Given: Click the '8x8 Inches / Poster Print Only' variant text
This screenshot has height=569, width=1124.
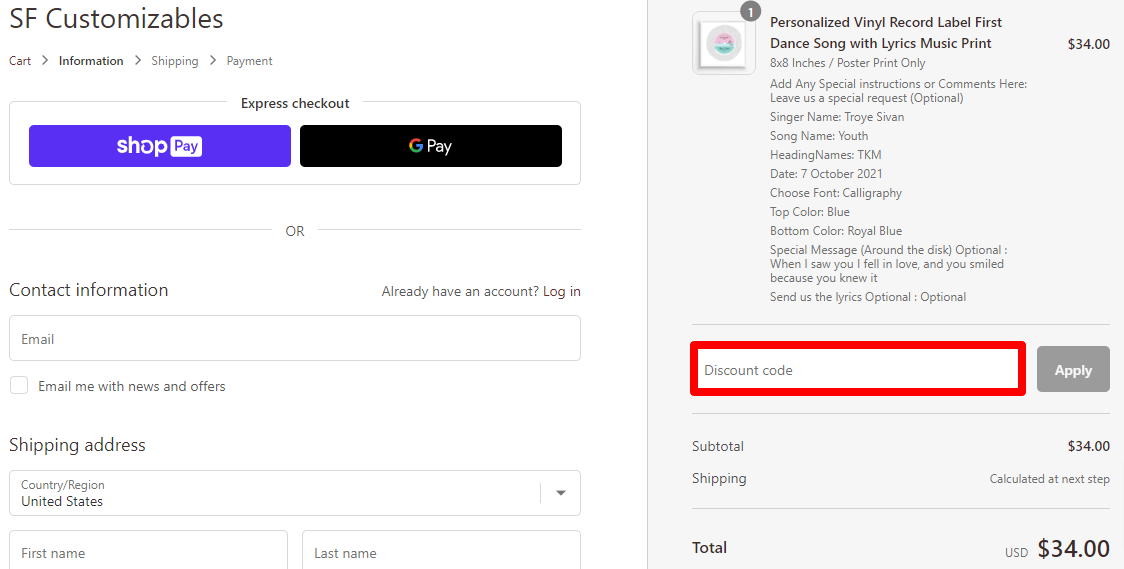Looking at the screenshot, I should 847,63.
